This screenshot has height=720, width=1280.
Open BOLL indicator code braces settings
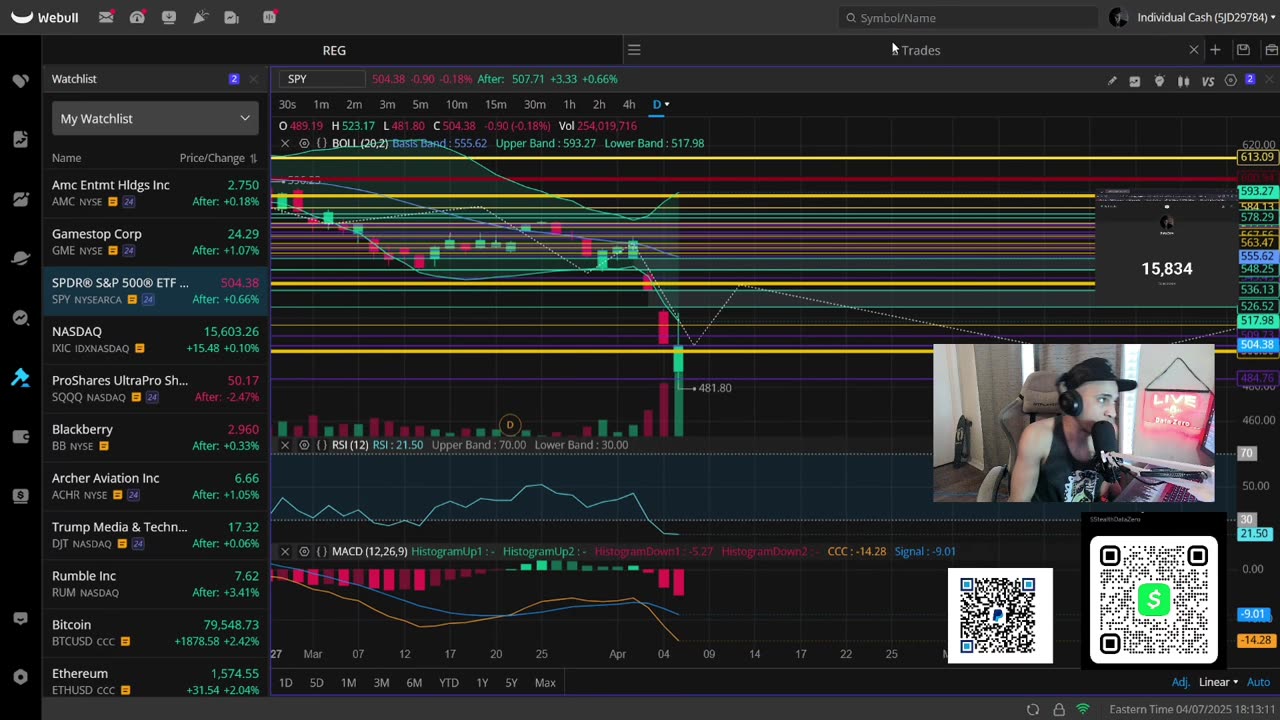pyautogui.click(x=322, y=143)
